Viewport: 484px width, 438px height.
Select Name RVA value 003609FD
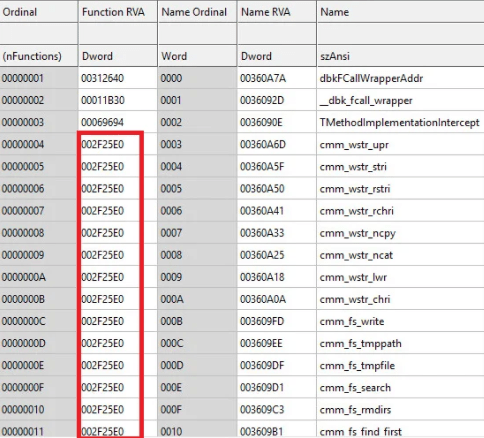point(277,321)
